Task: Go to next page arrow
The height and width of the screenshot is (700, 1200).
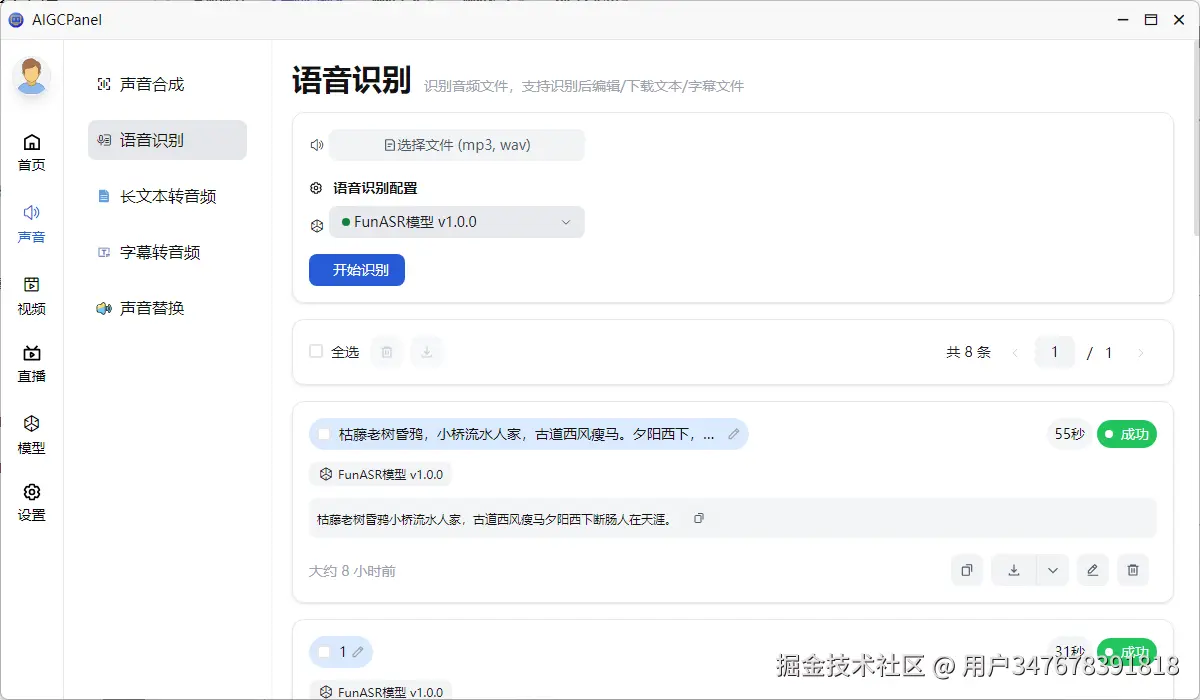Action: click(1141, 352)
